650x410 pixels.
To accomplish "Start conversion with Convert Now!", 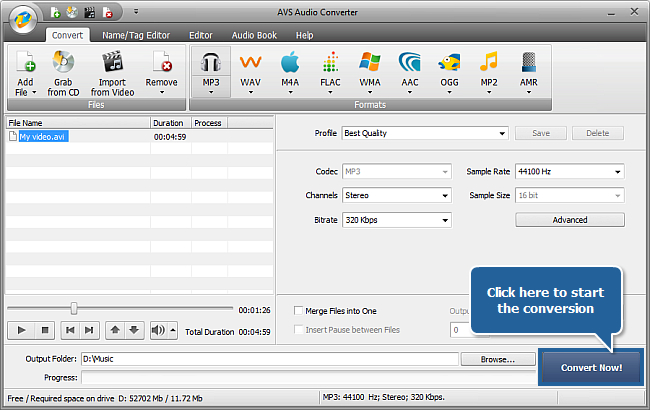I will [x=591, y=368].
